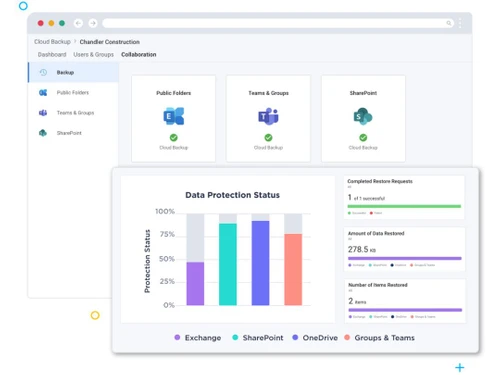Click Completed Restore Requests heading
The width and height of the screenshot is (500, 375).
click(380, 181)
